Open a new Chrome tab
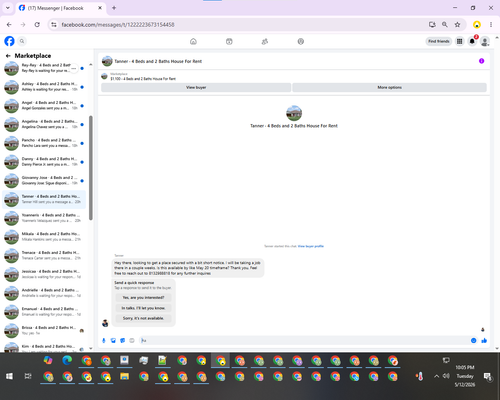The image size is (500, 400). click(x=114, y=8)
